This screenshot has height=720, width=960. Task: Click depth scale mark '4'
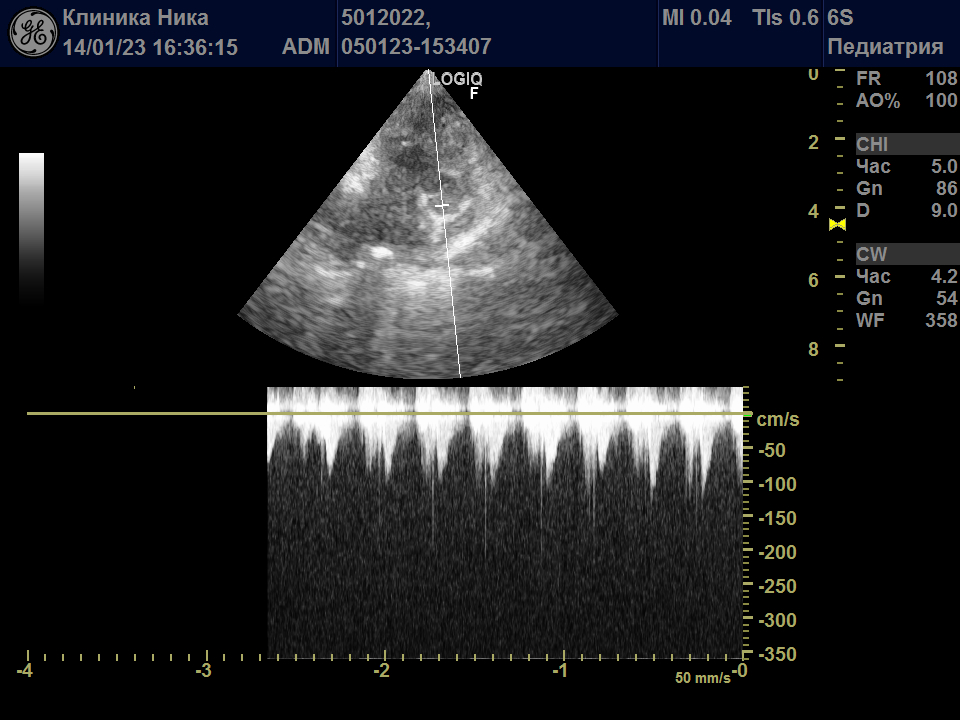(813, 211)
